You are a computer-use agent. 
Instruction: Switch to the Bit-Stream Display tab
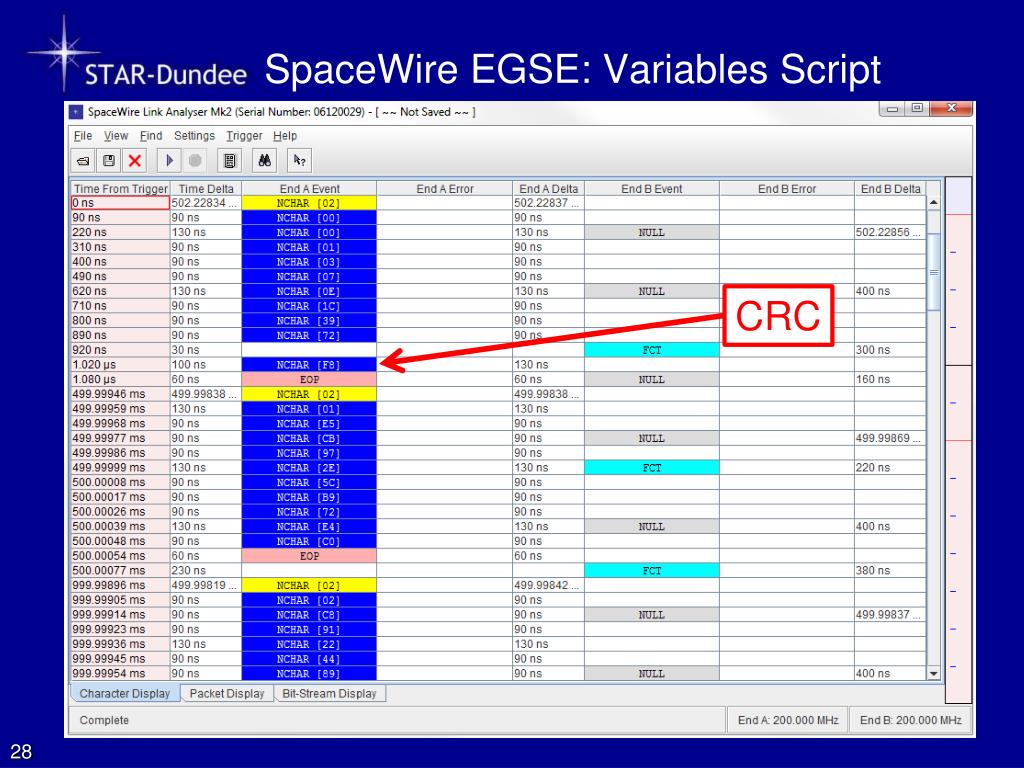329,694
